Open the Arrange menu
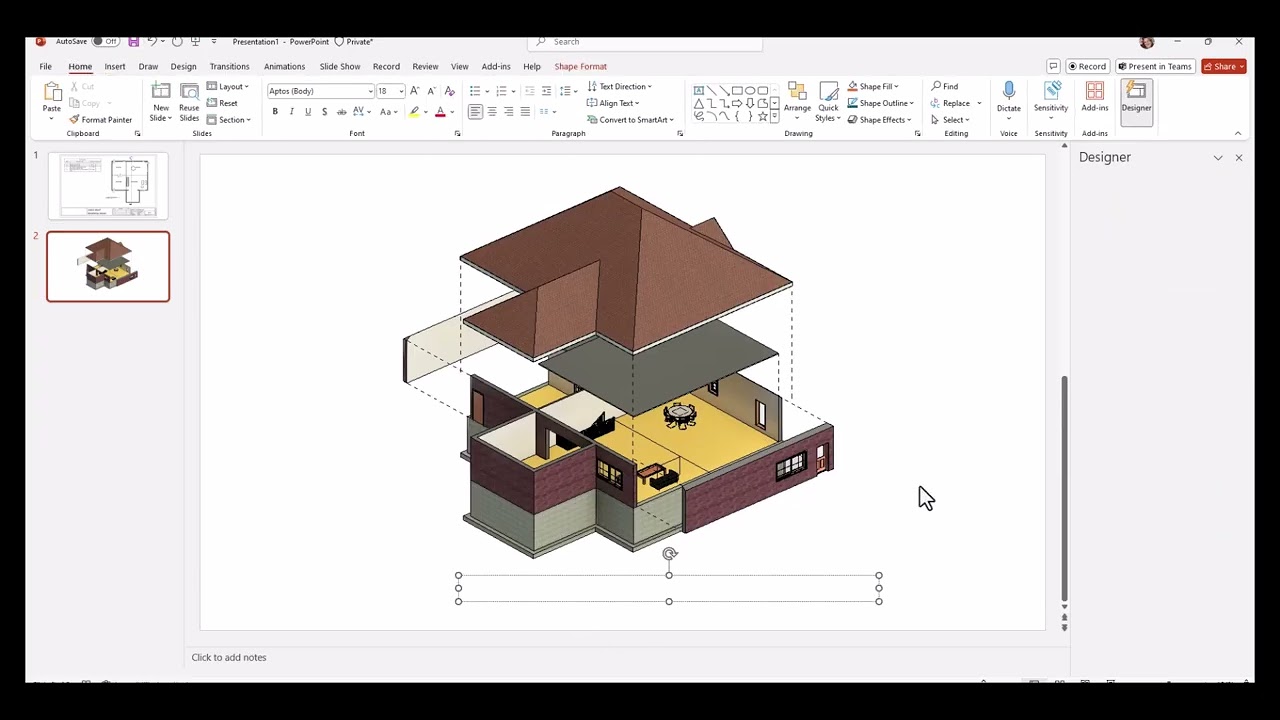The image size is (1280, 720). (797, 102)
